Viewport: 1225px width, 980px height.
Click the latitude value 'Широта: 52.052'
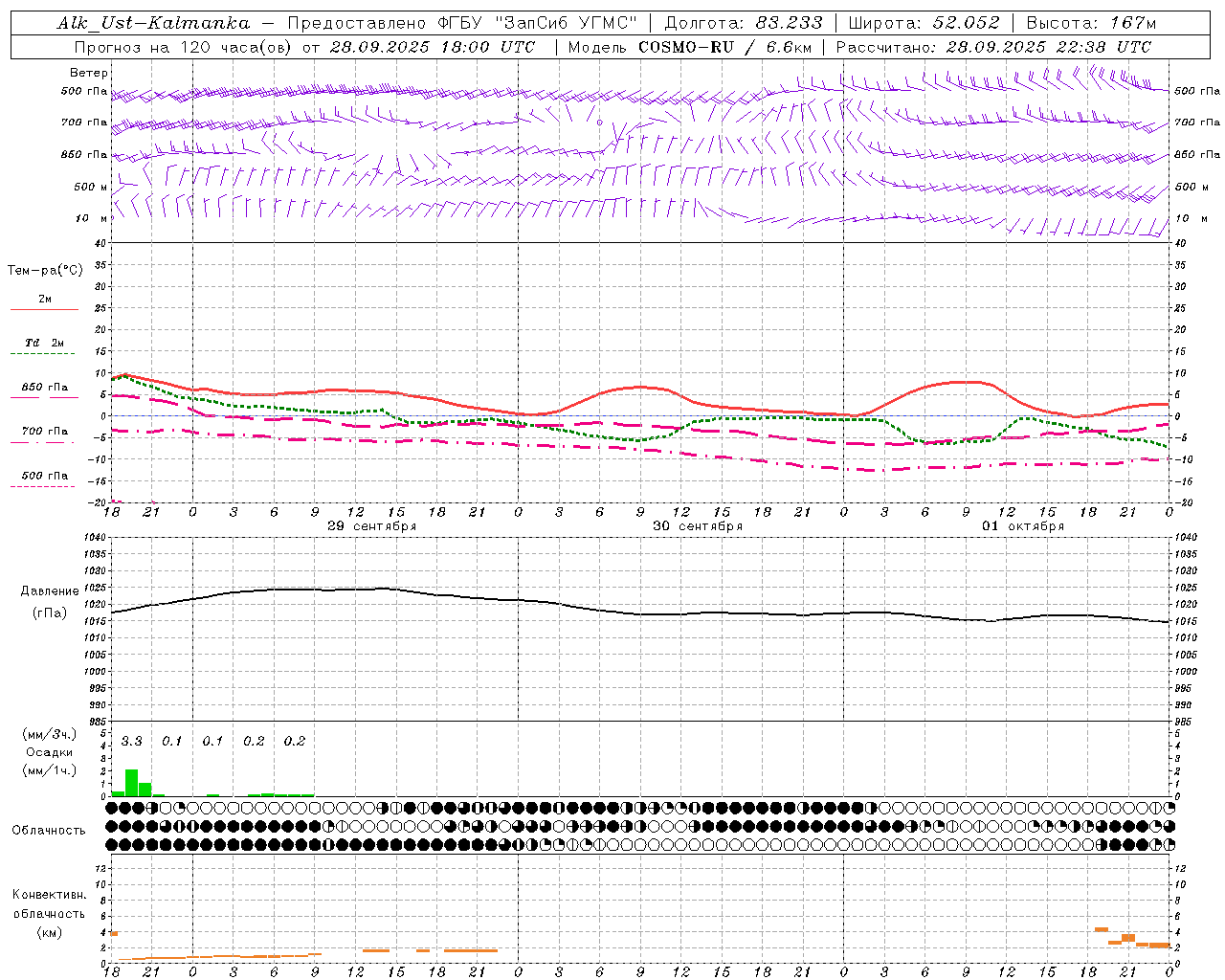[924, 23]
